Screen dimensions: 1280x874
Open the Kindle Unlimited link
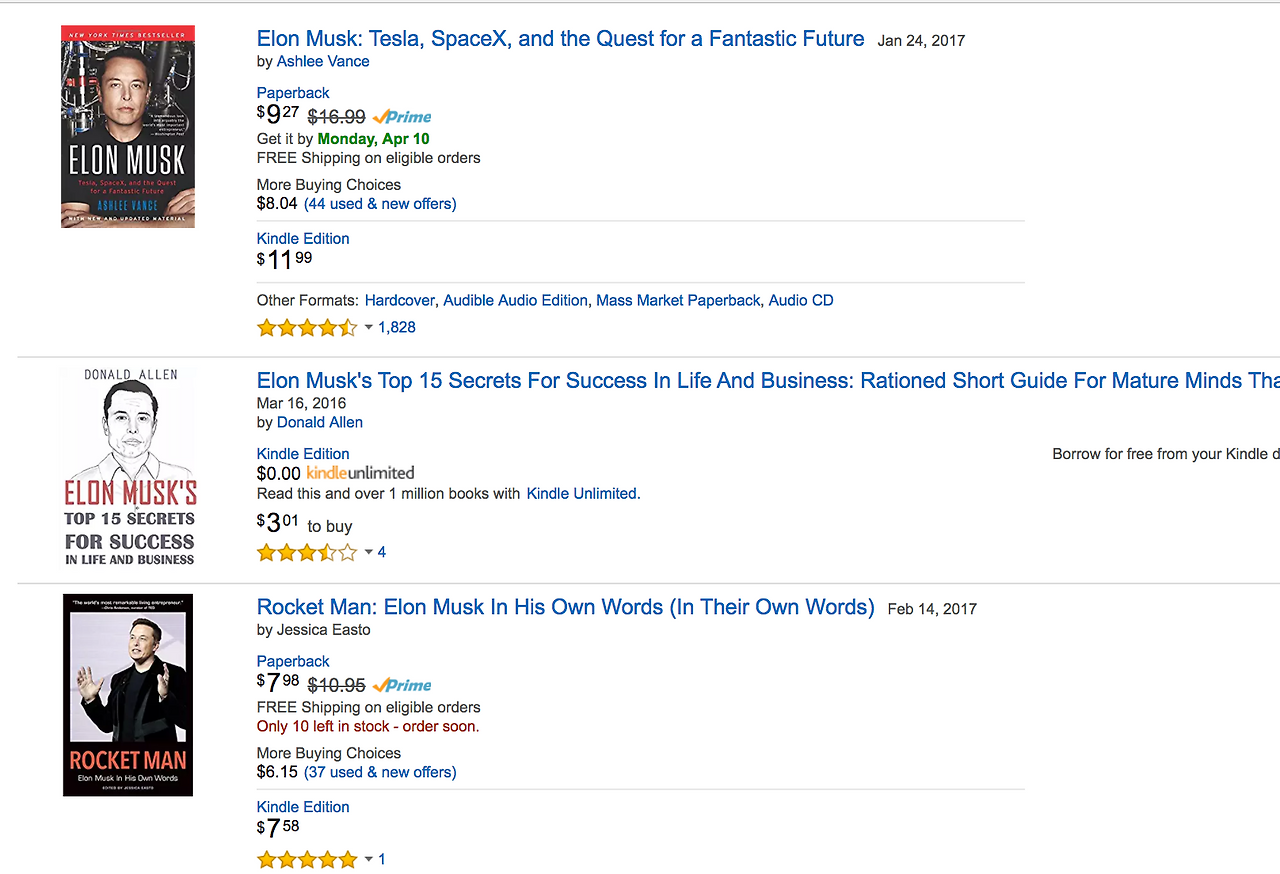point(582,494)
